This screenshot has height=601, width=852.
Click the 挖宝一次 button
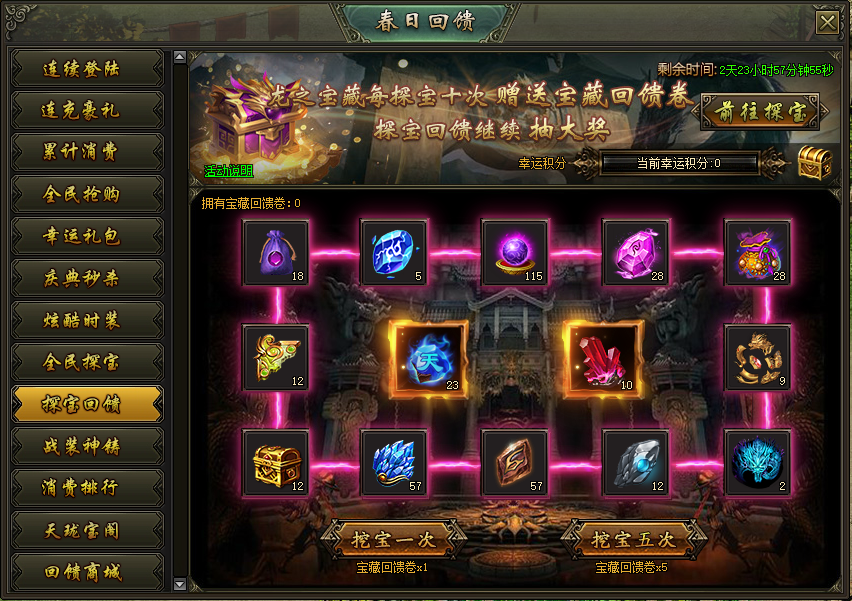[x=393, y=539]
